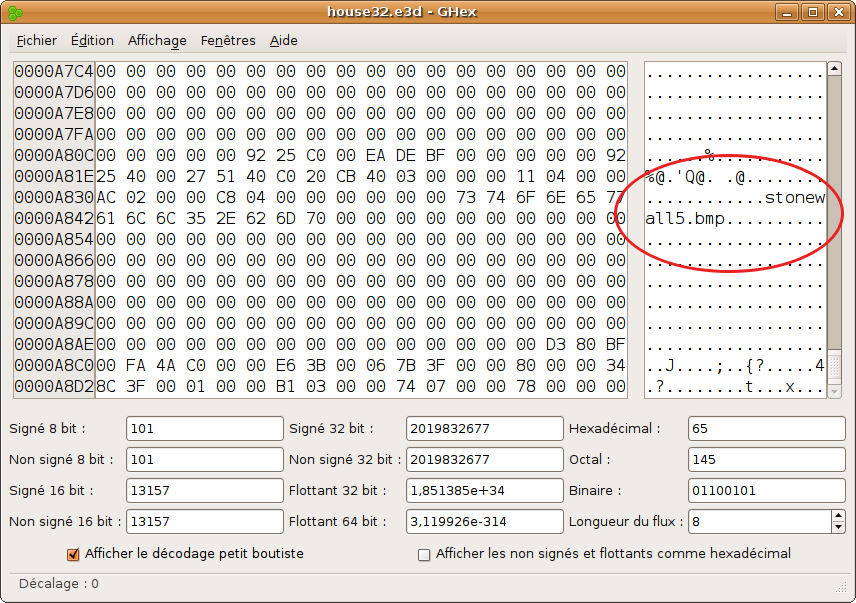
Task: Click hex byte B1 in row 0000A8D2
Action: (x=286, y=387)
